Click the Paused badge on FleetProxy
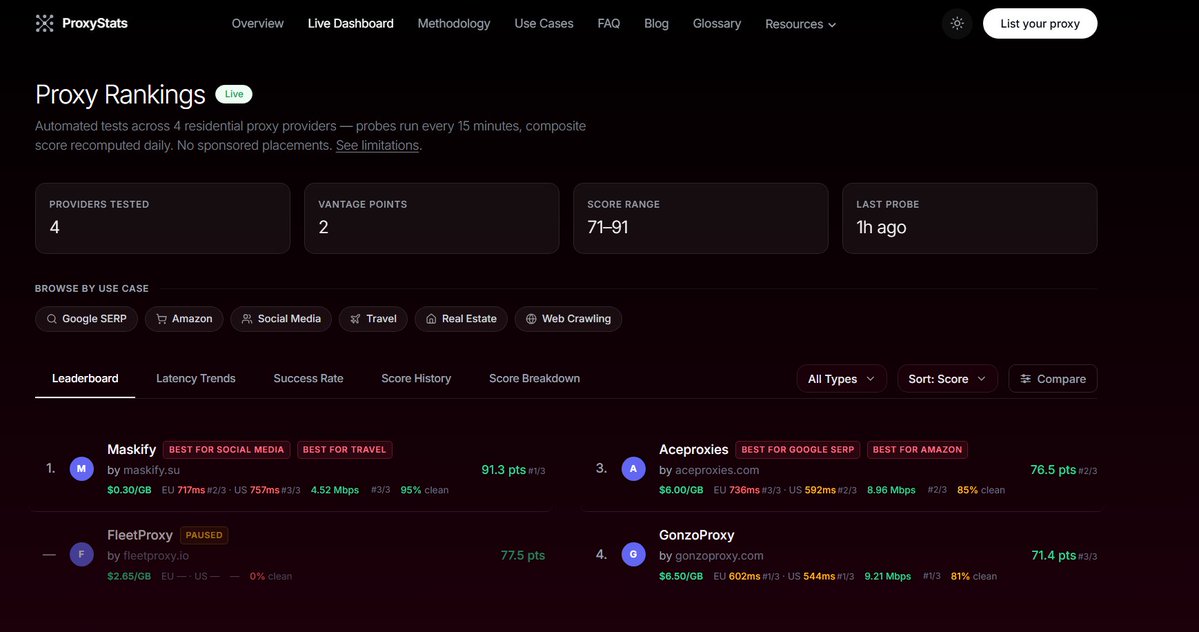The image size is (1199, 632). click(x=204, y=535)
